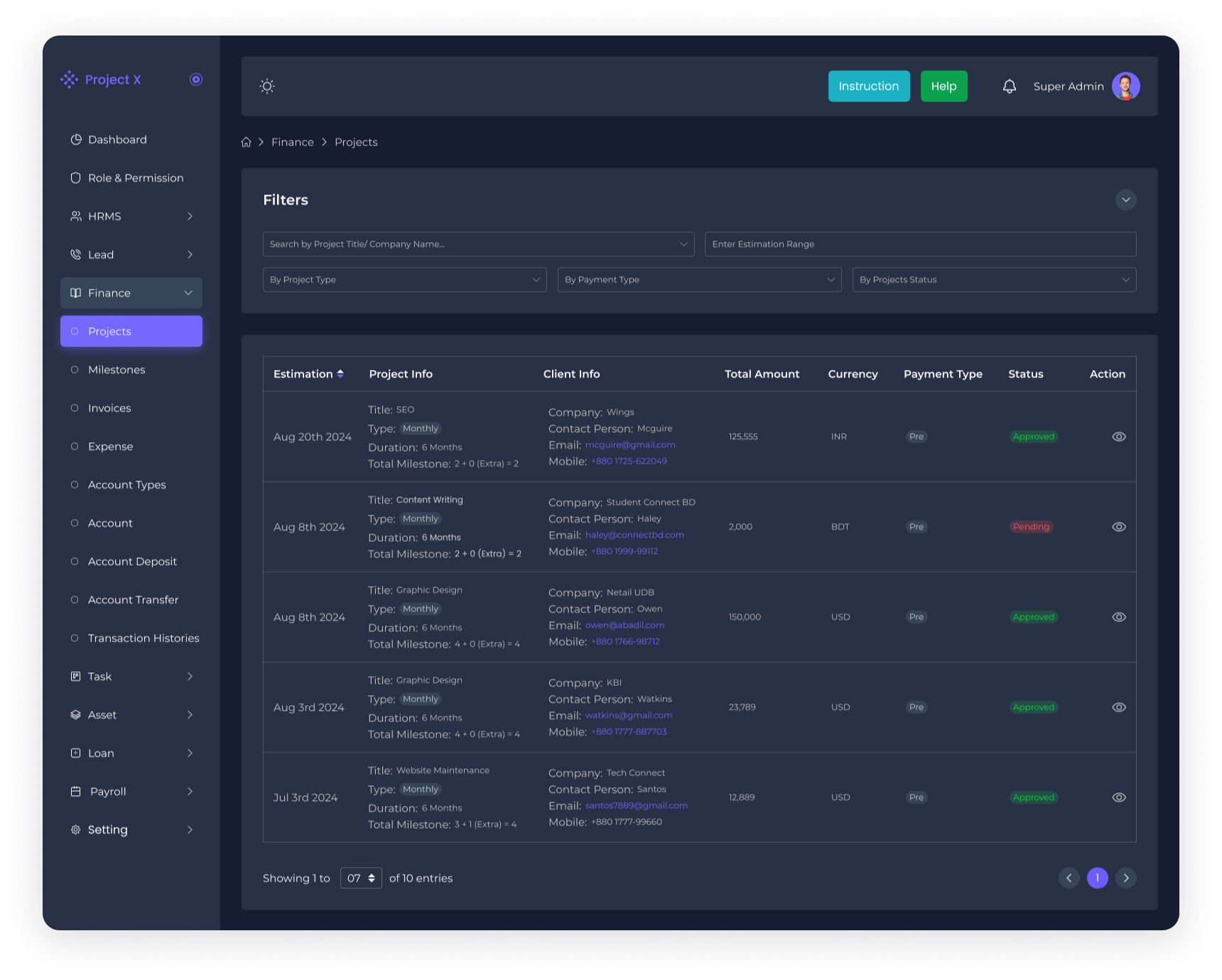View the SEO project via eye icon
Image resolution: width=1222 pixels, height=980 pixels.
[x=1119, y=437]
